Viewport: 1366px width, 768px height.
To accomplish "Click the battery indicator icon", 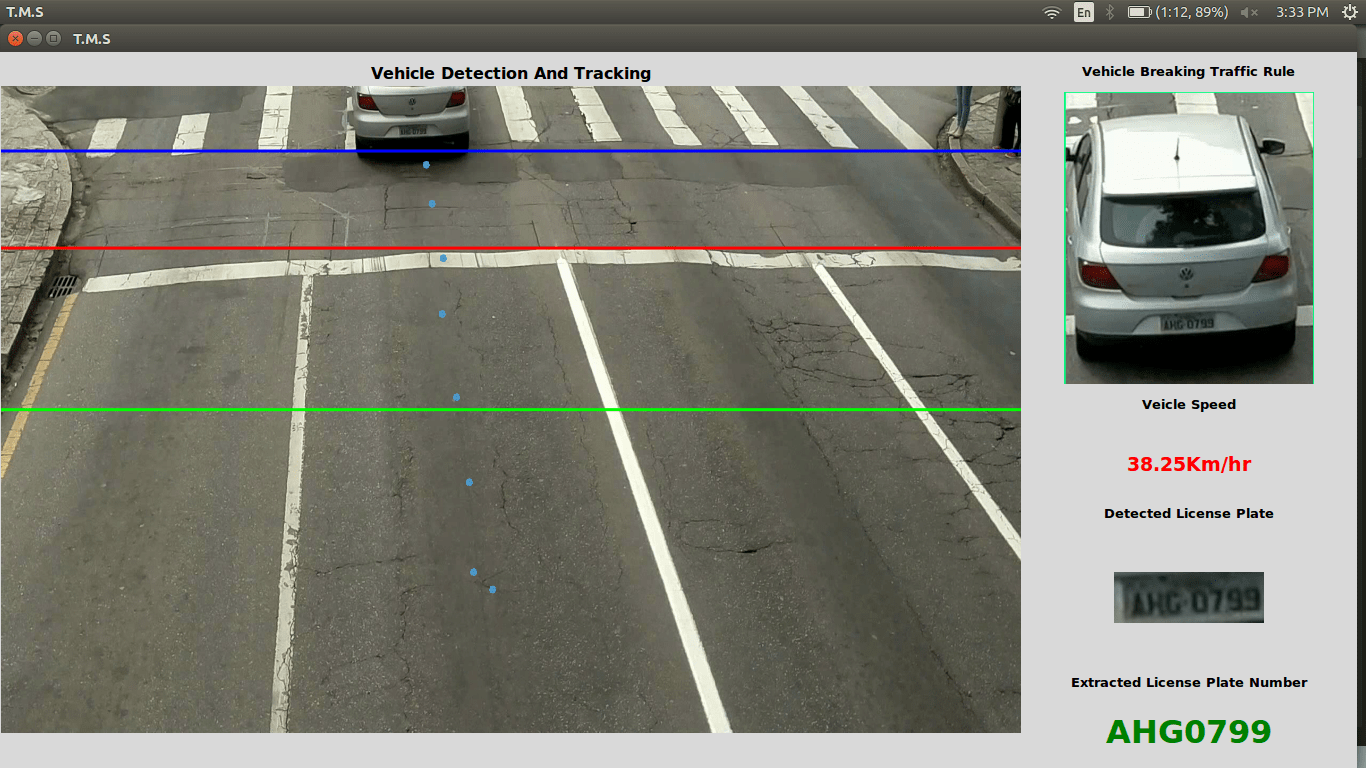I will (1140, 12).
